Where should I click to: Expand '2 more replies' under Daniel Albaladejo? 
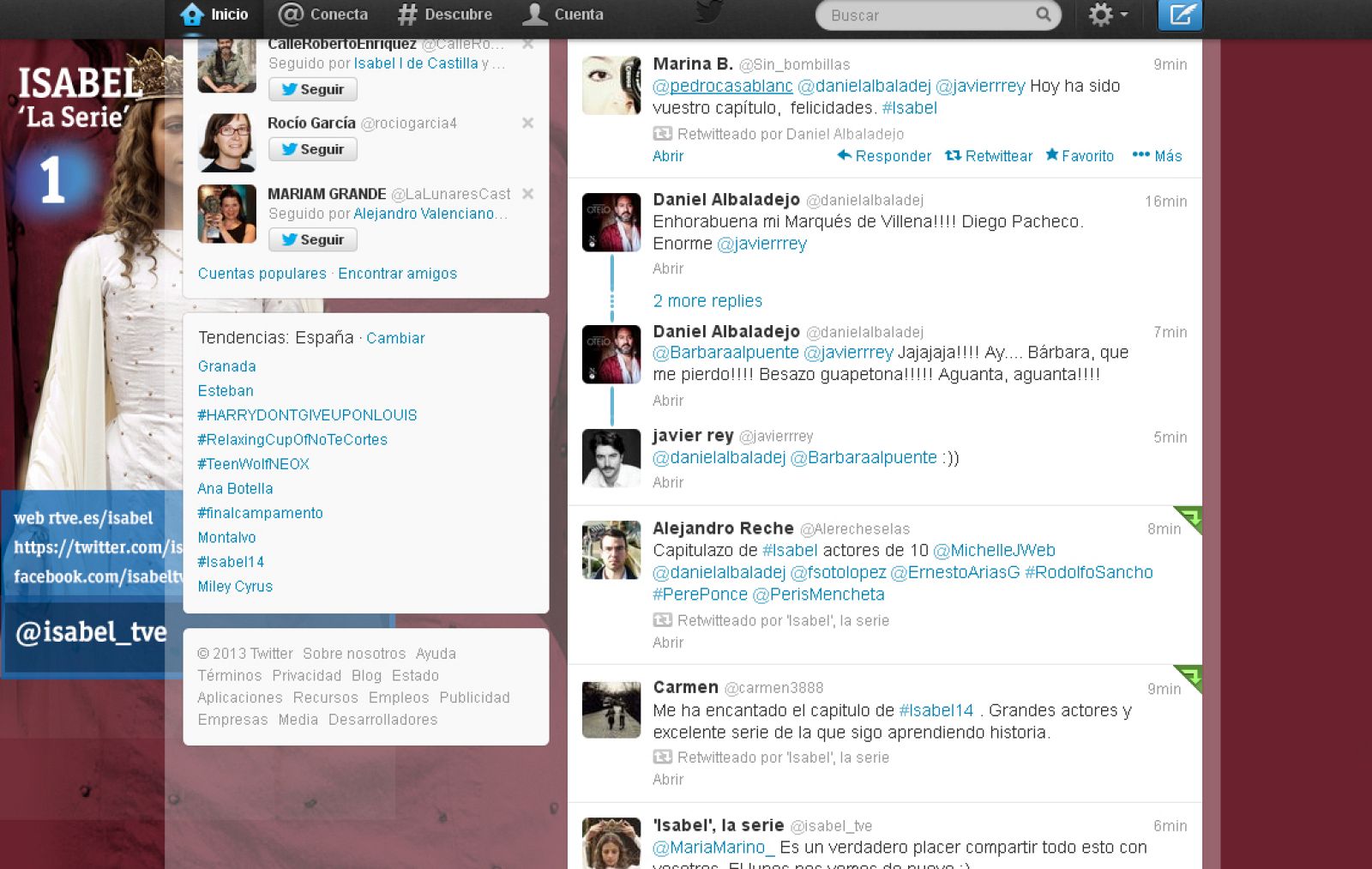707,301
